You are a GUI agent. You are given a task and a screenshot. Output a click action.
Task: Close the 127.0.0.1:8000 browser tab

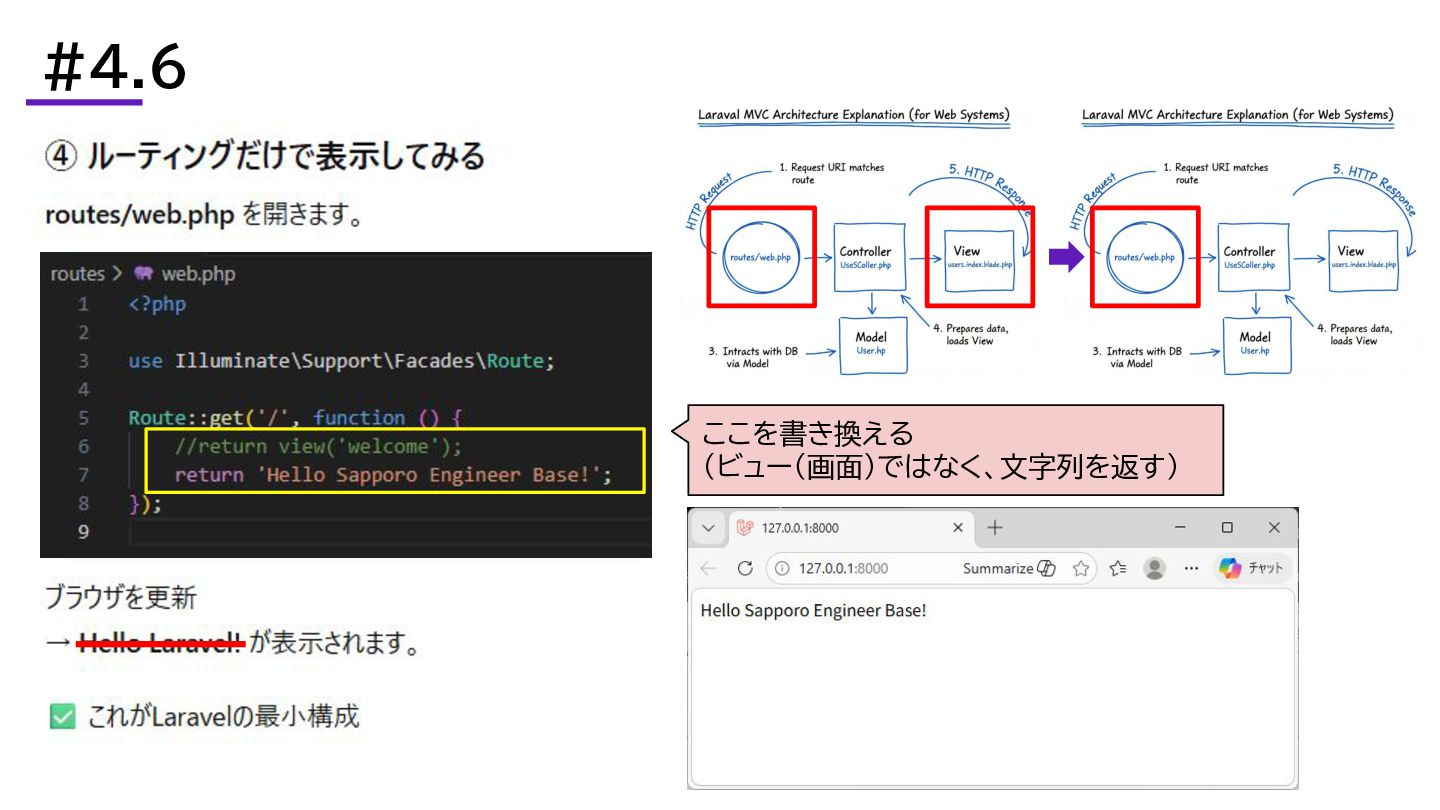(958, 528)
